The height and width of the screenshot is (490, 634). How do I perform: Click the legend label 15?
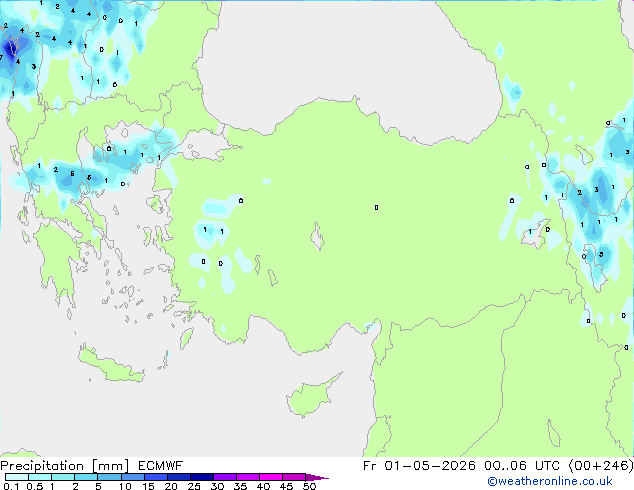148,486
